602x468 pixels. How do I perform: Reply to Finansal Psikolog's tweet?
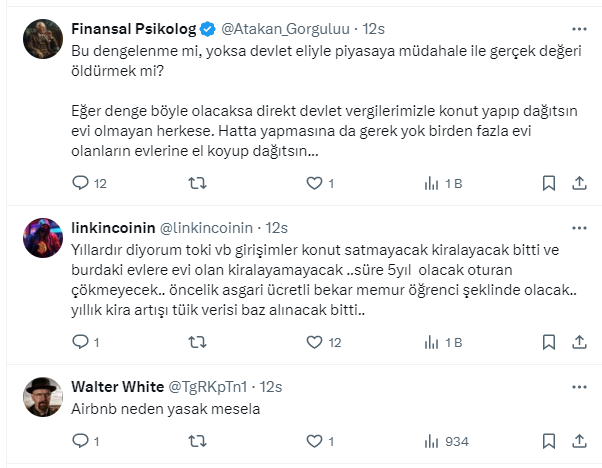(82, 183)
